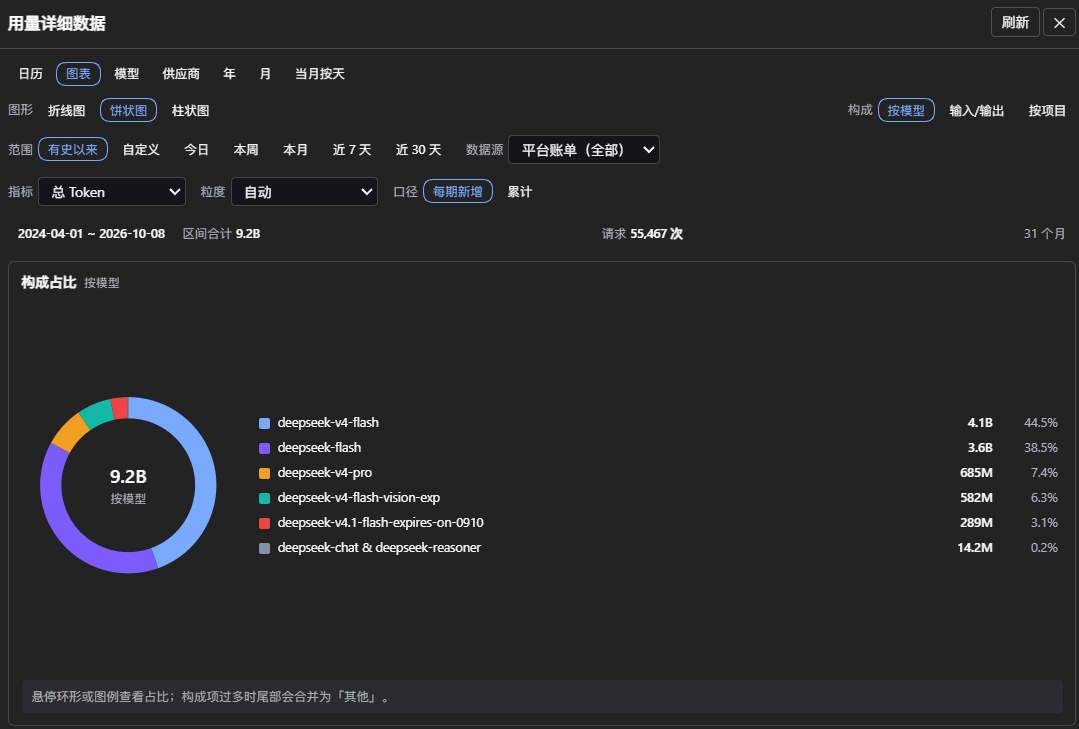
Task: Click the deepseek-v4-flash blue legend swatch
Action: tap(264, 423)
